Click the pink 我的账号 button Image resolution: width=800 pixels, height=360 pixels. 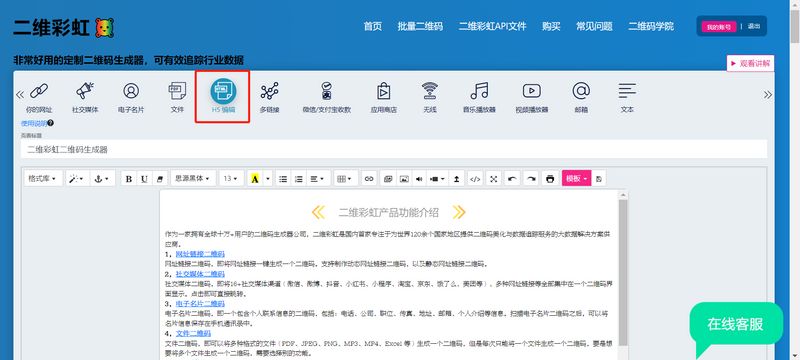pyautogui.click(x=719, y=27)
